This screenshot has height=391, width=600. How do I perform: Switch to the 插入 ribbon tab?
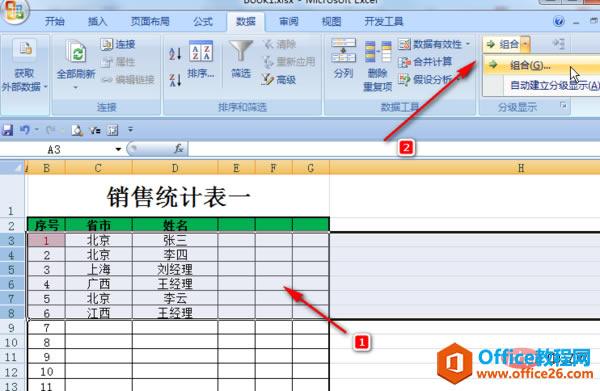coord(97,21)
